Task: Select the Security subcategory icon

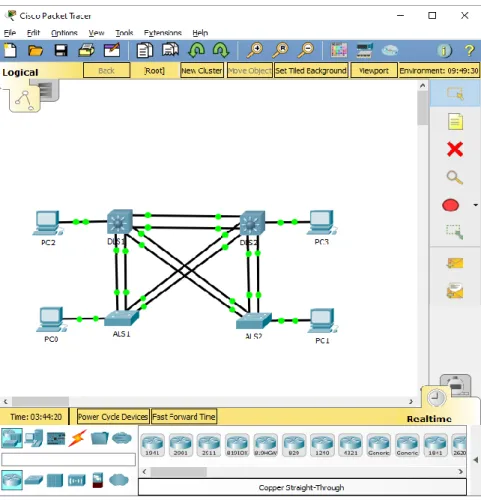Action: coord(97,480)
